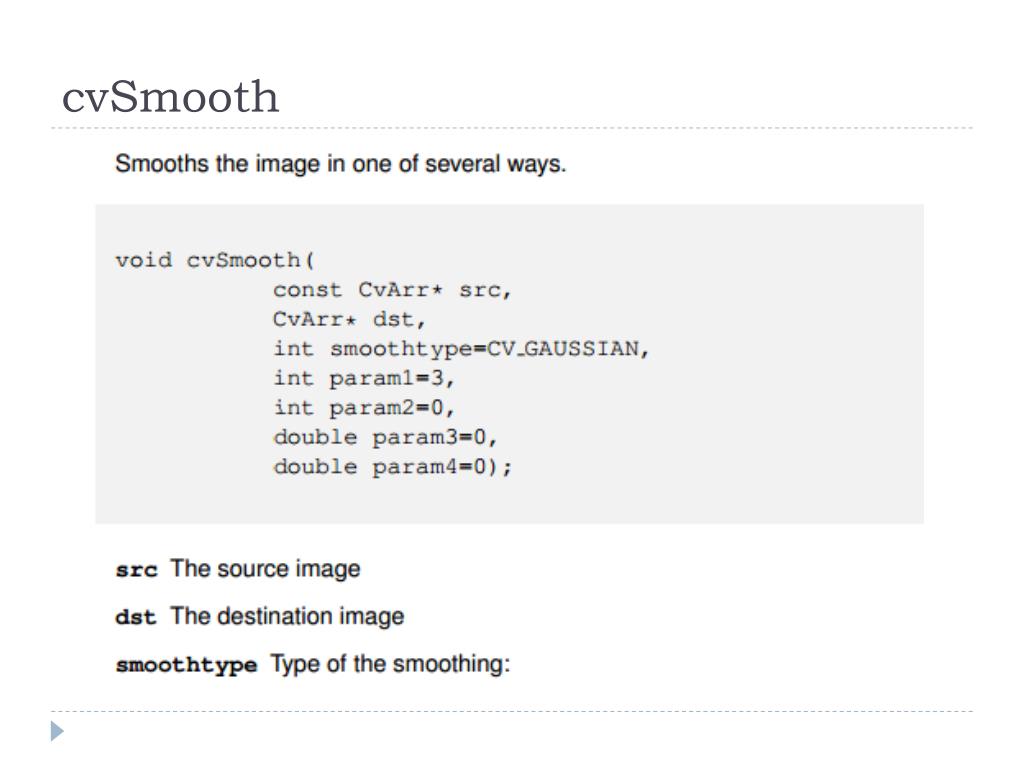This screenshot has width=1024, height=768.
Task: Click the 'double param4=0);' line
Action: click(x=392, y=466)
